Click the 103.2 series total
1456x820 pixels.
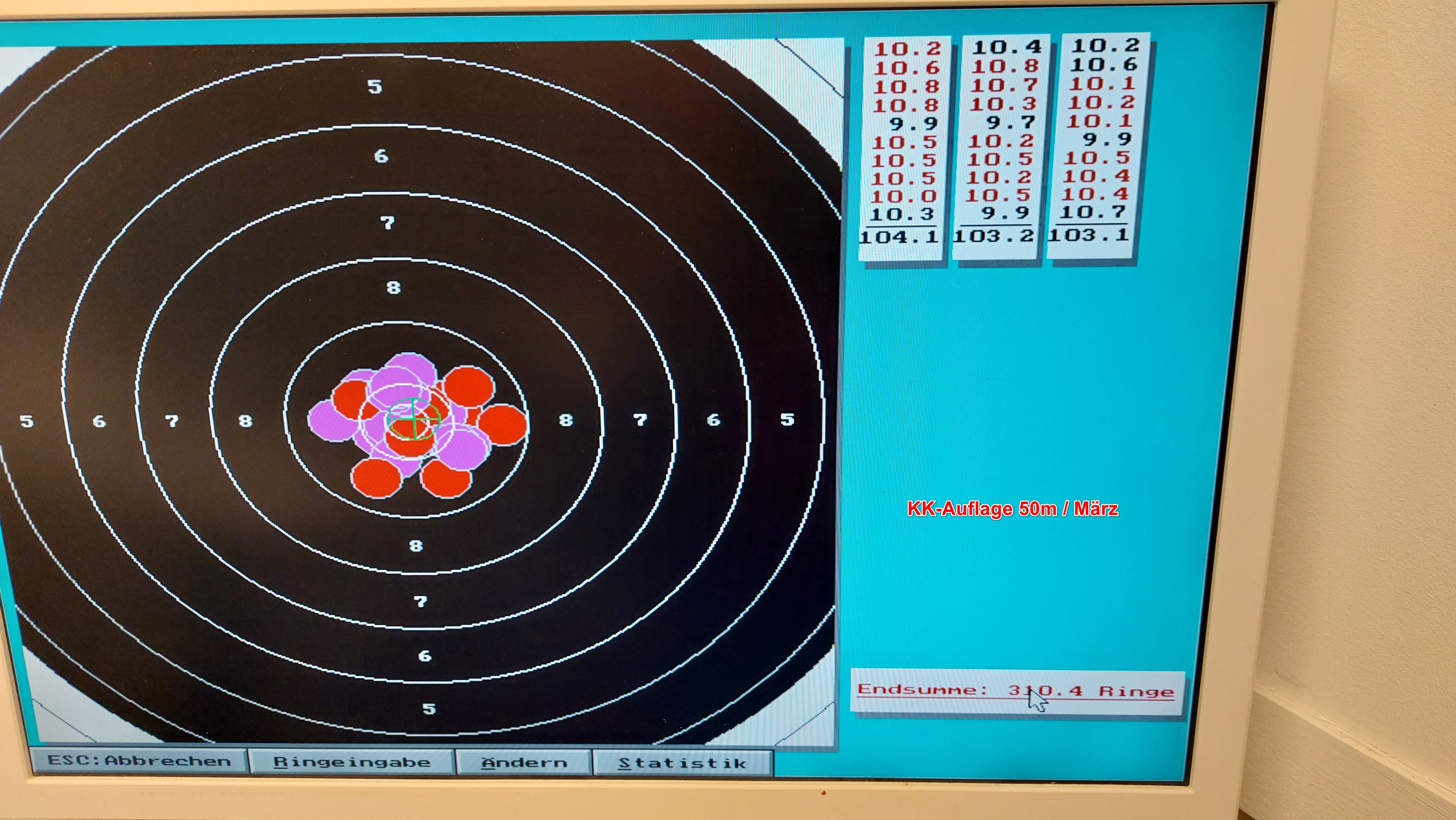click(x=994, y=235)
